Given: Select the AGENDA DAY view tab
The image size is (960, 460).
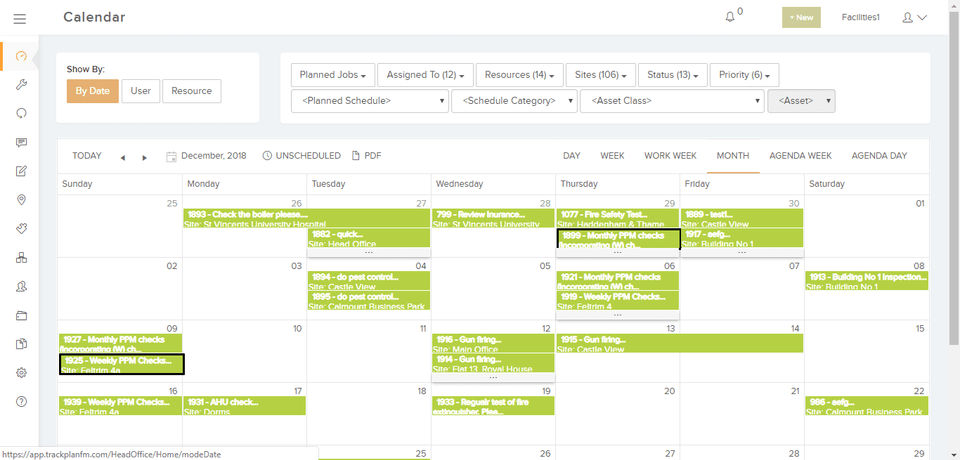Looking at the screenshot, I should pos(879,156).
